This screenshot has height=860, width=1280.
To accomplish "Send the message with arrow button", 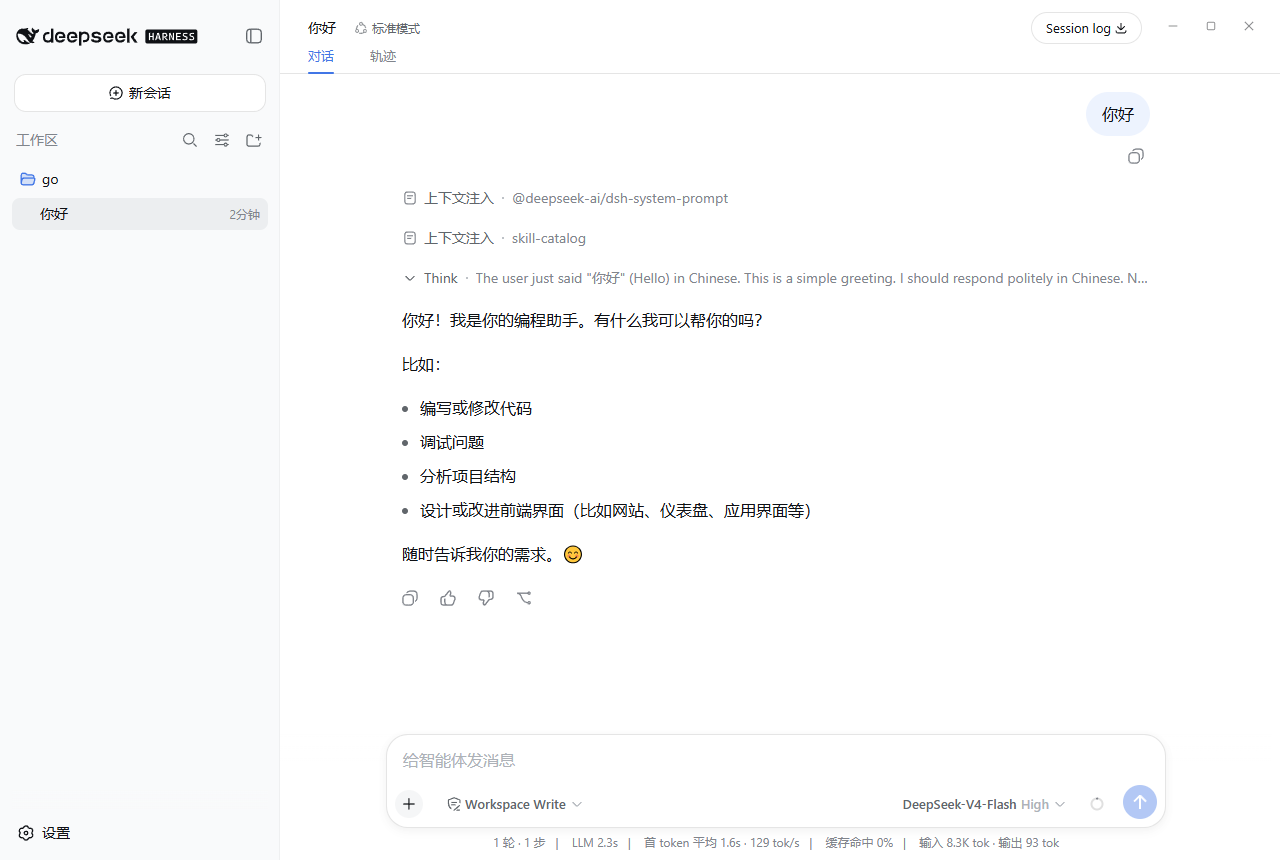I will pos(1140,802).
